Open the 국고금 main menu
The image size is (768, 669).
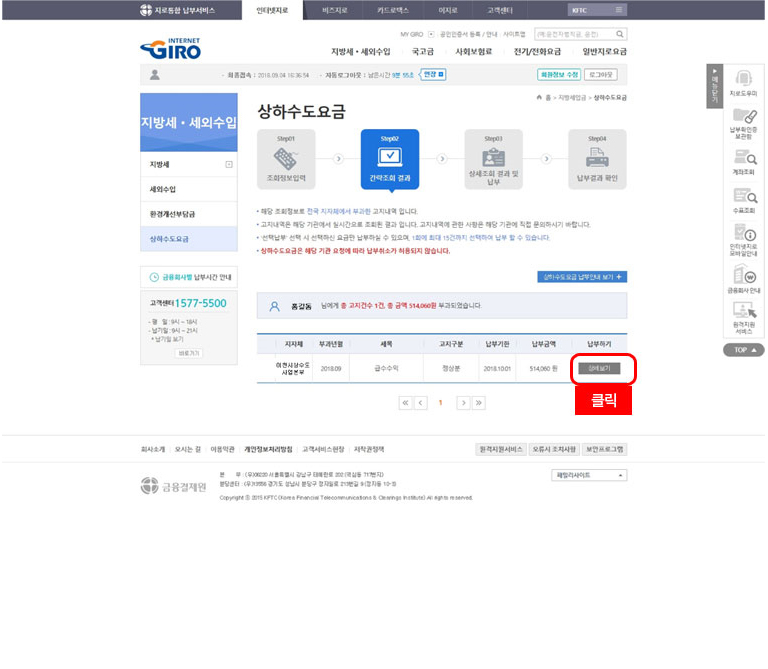click(x=423, y=51)
